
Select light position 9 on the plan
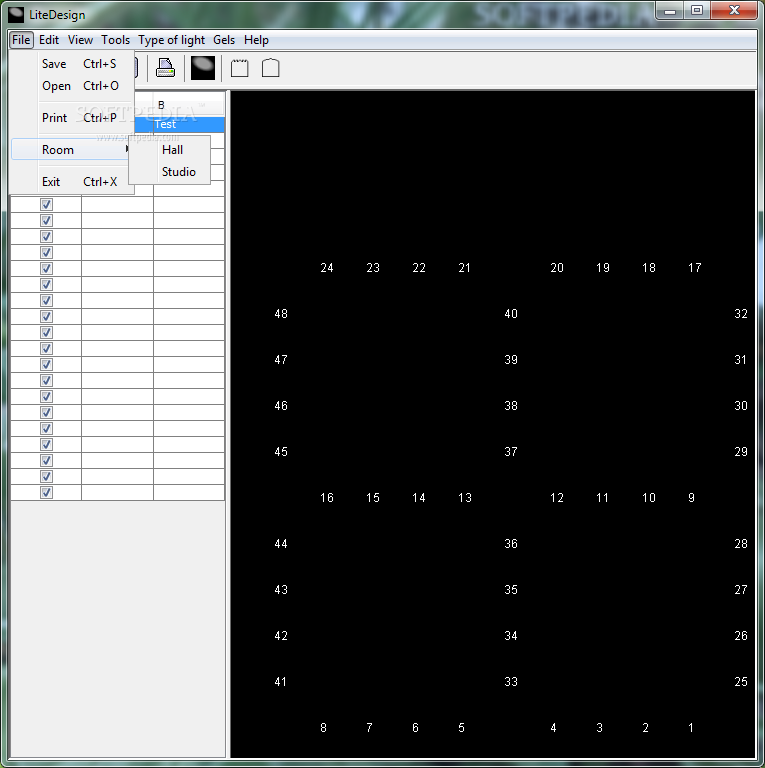click(x=691, y=498)
